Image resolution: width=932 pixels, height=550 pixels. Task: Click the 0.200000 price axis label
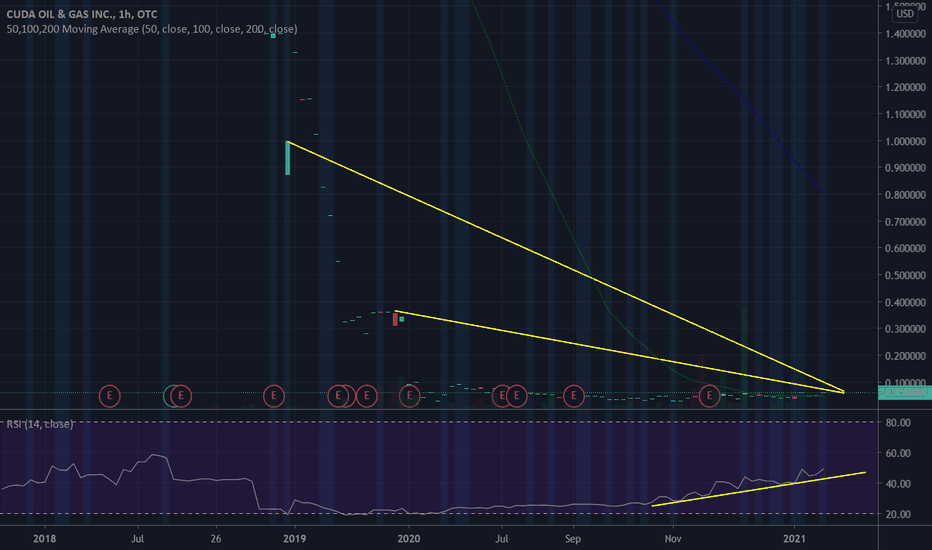tap(905, 356)
